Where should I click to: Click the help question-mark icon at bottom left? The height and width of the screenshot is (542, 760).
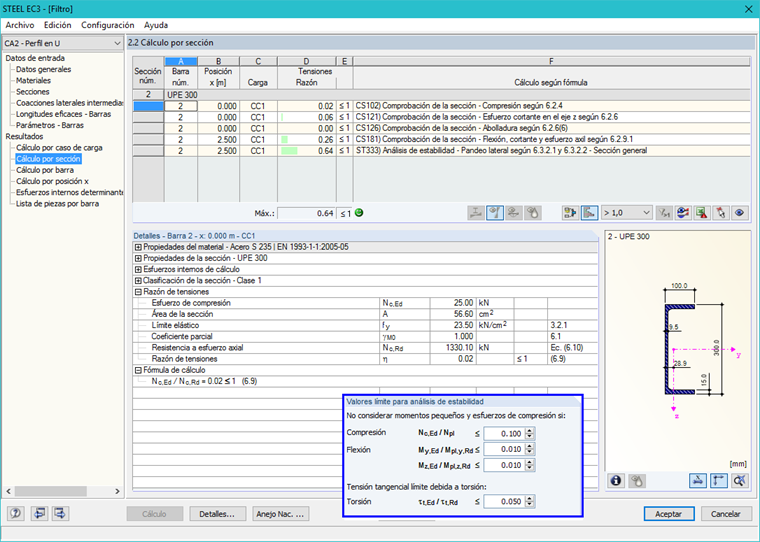pos(16,513)
